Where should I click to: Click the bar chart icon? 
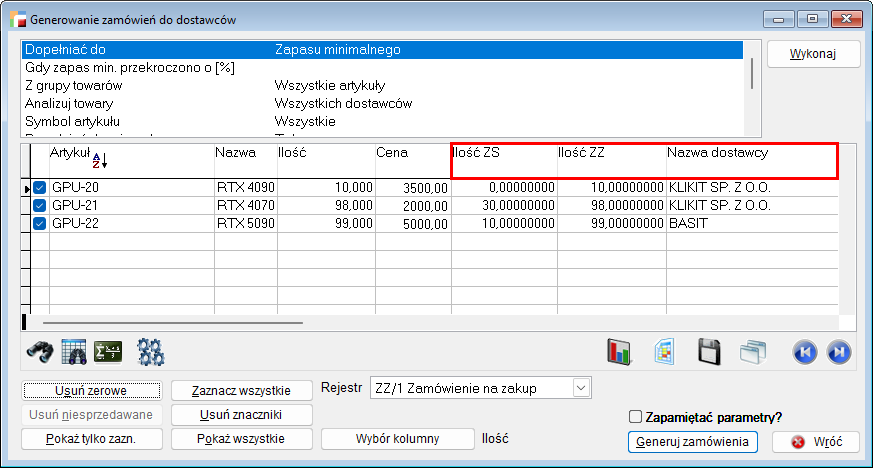coord(621,352)
